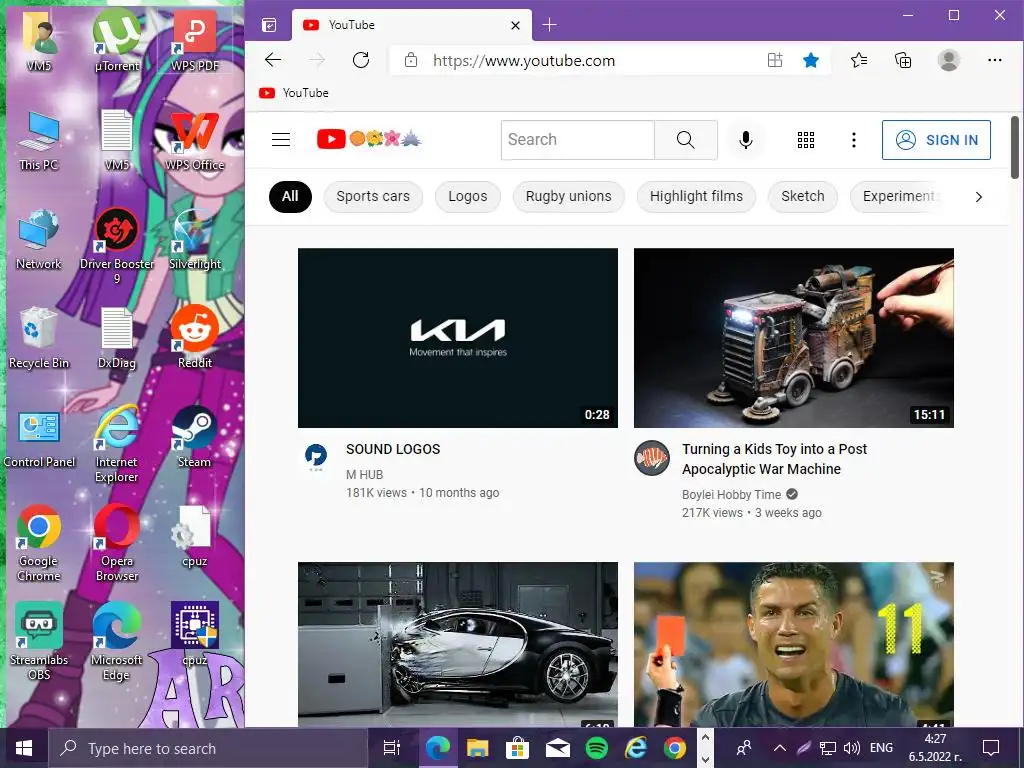Click the address bar URL
Viewport: 1024px width, 768px height.
(x=524, y=61)
